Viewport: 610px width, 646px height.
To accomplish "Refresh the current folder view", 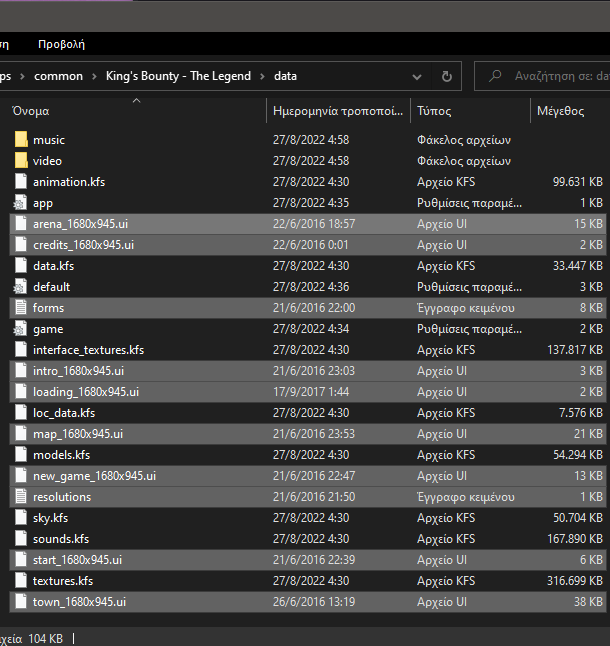I will tap(446, 76).
